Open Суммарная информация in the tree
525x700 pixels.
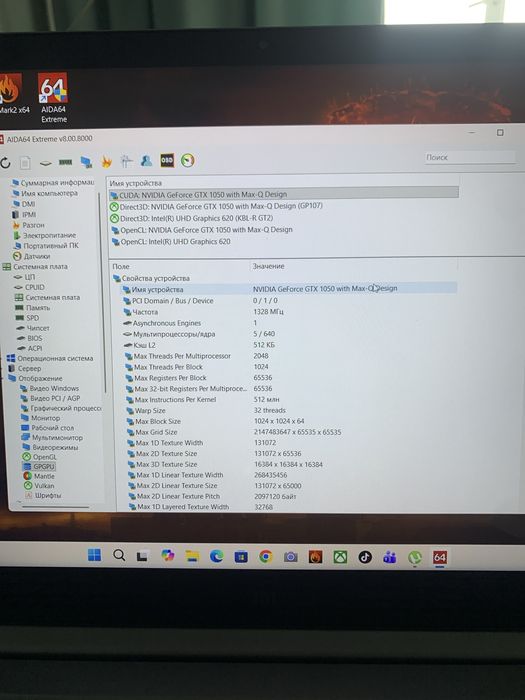[53, 183]
